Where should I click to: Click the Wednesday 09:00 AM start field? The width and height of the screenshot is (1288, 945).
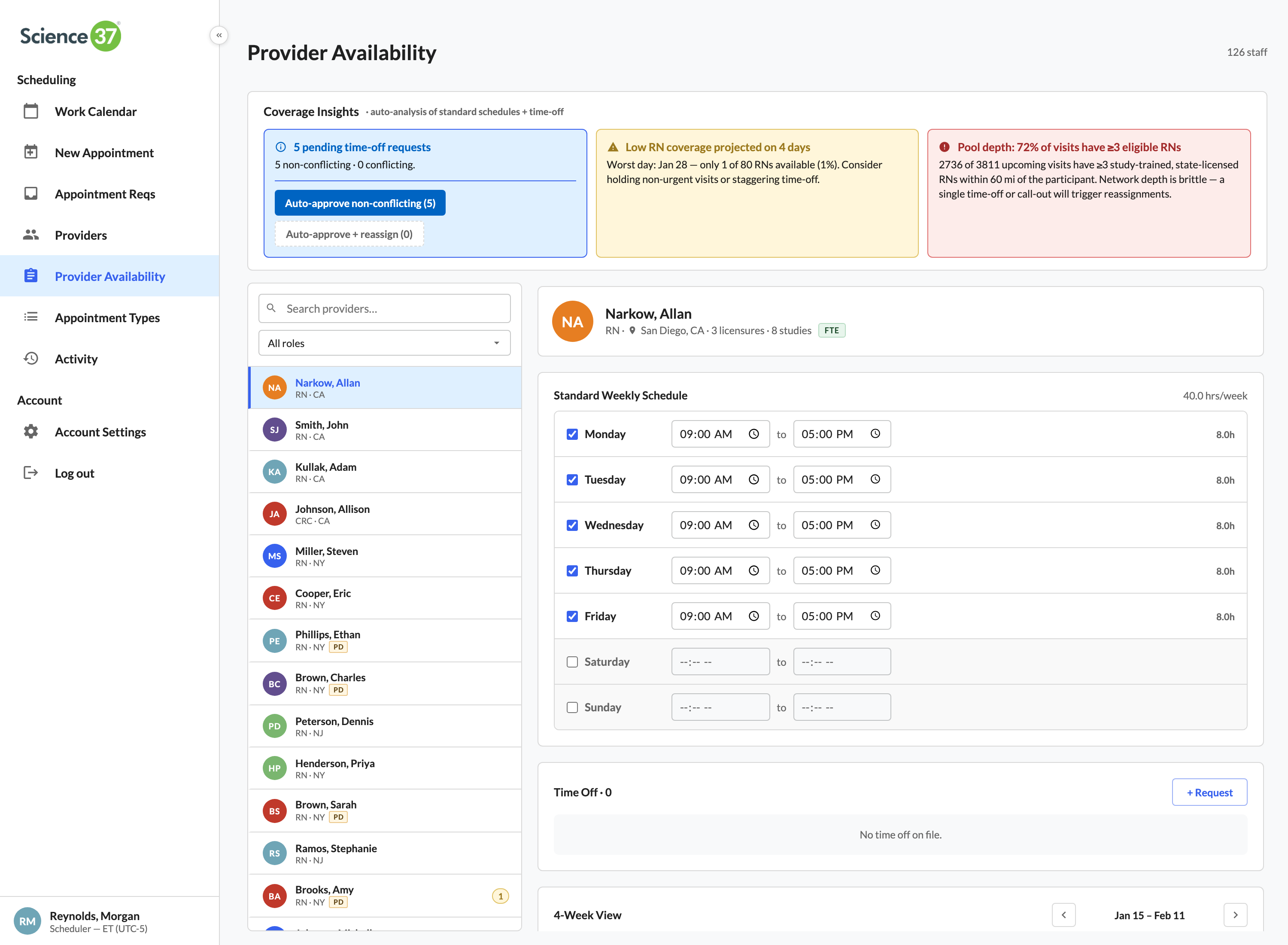click(720, 524)
